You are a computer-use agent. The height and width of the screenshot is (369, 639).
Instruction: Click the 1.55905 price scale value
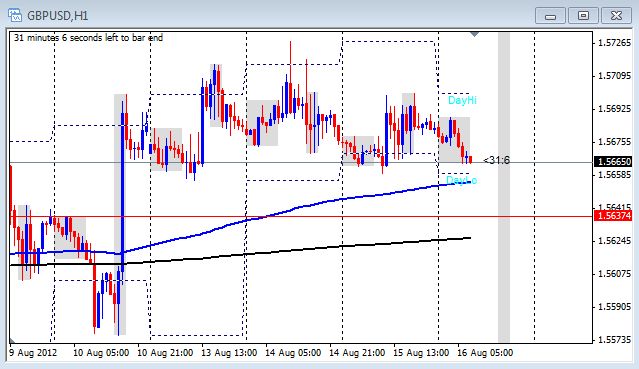[614, 307]
